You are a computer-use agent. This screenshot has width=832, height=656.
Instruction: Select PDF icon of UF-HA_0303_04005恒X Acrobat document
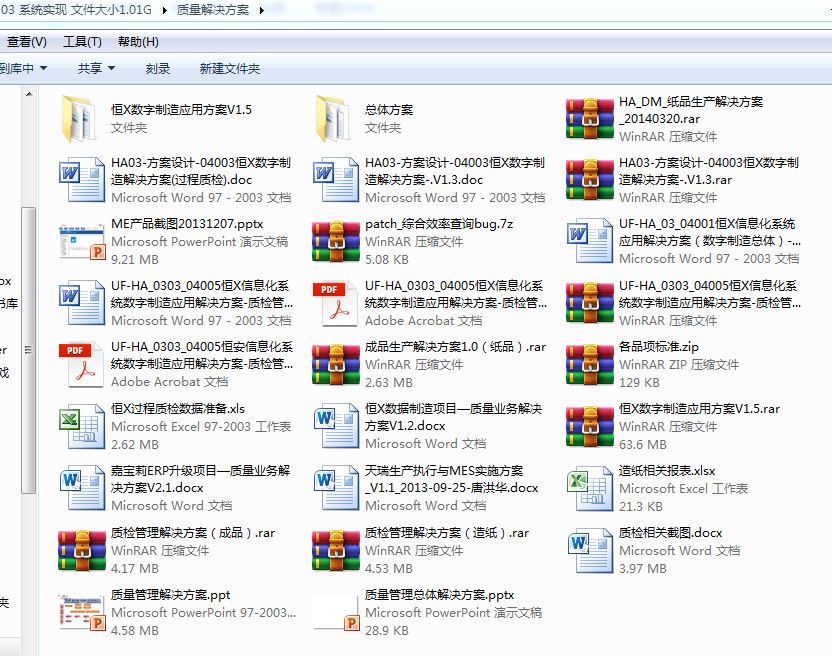335,303
